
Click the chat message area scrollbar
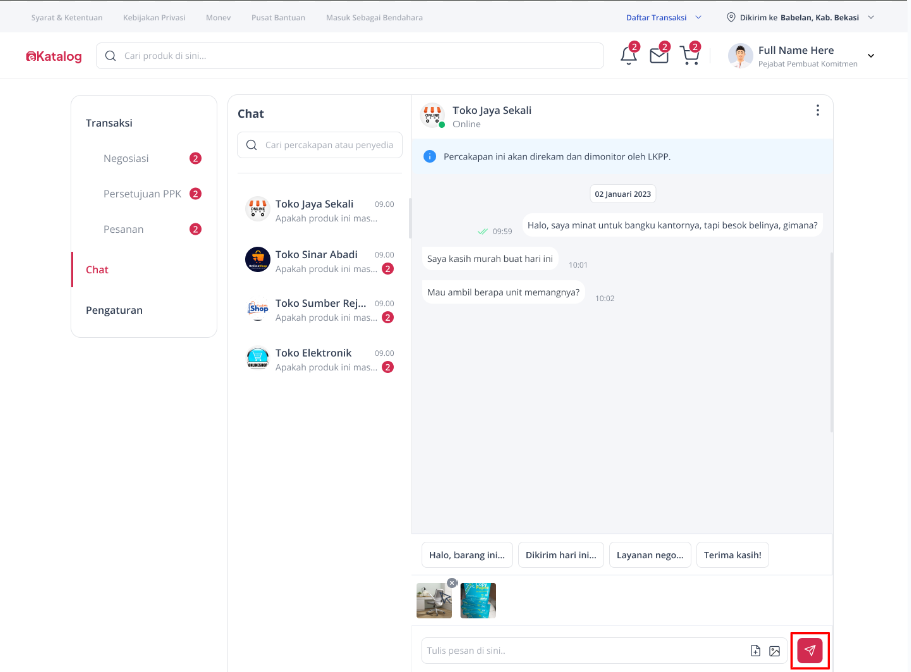[831, 342]
